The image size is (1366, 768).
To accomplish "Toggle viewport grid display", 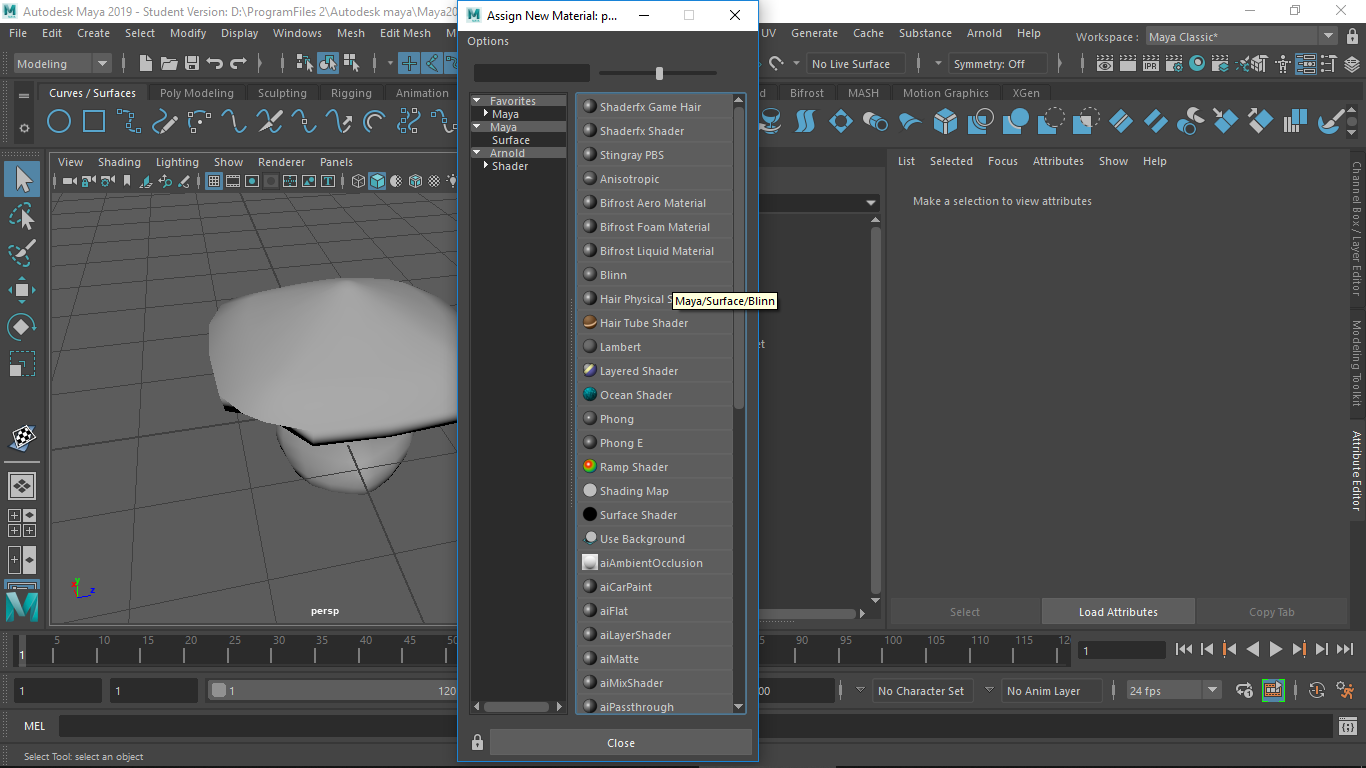I will point(213,181).
